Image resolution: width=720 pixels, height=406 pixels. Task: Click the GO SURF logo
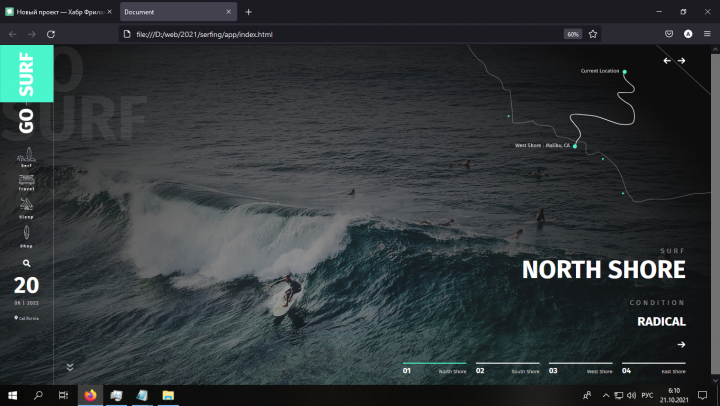(26, 92)
